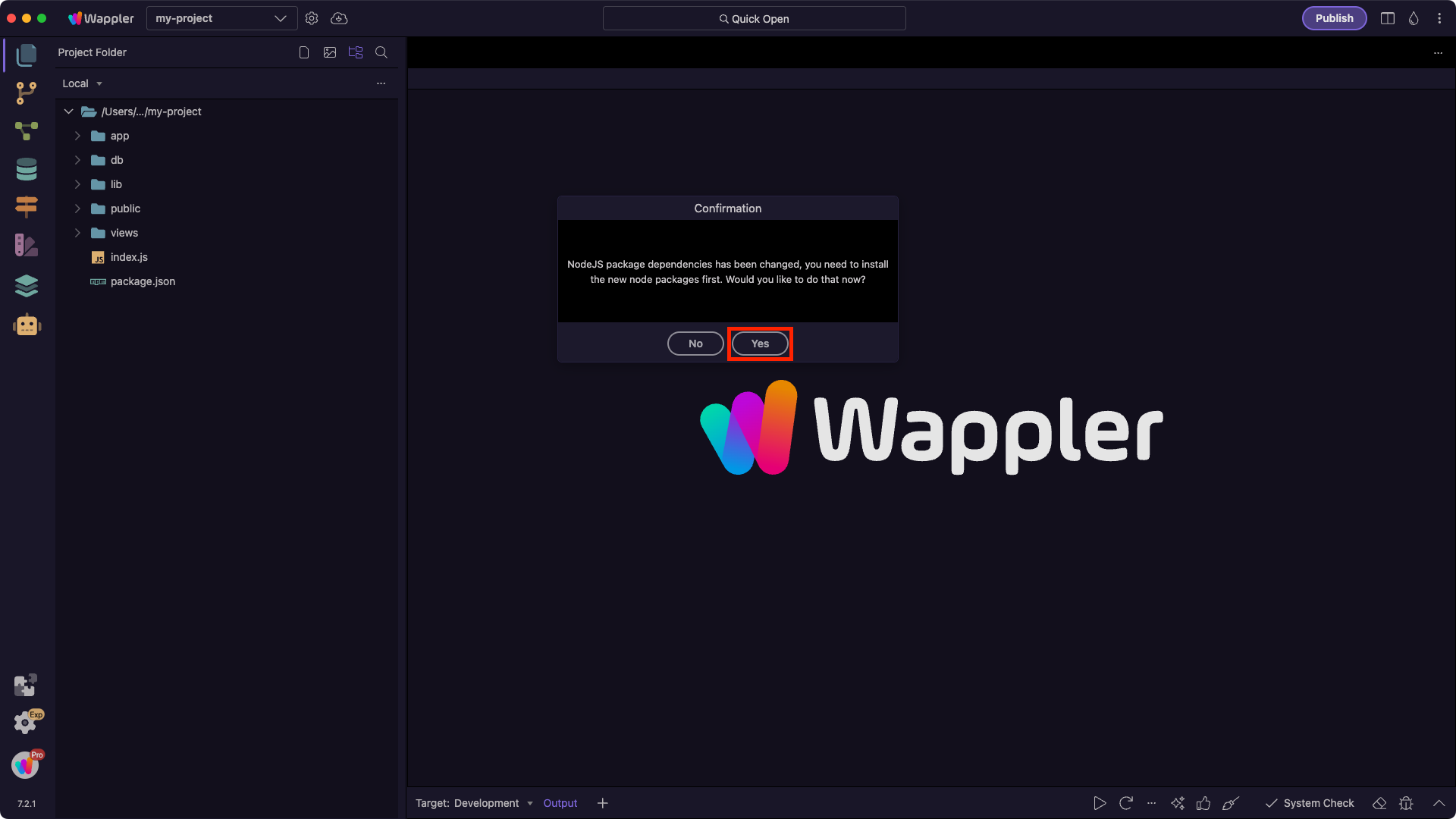Open the Extensions puzzle piece panel
Viewport: 1456px width, 819px height.
click(x=25, y=685)
